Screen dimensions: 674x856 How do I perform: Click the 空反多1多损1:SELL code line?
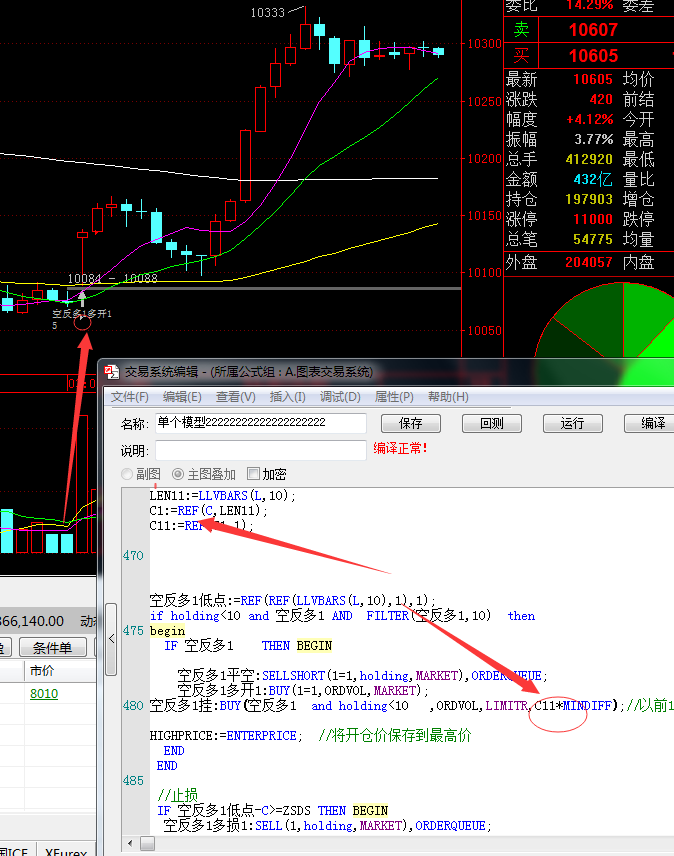[x=327, y=825]
